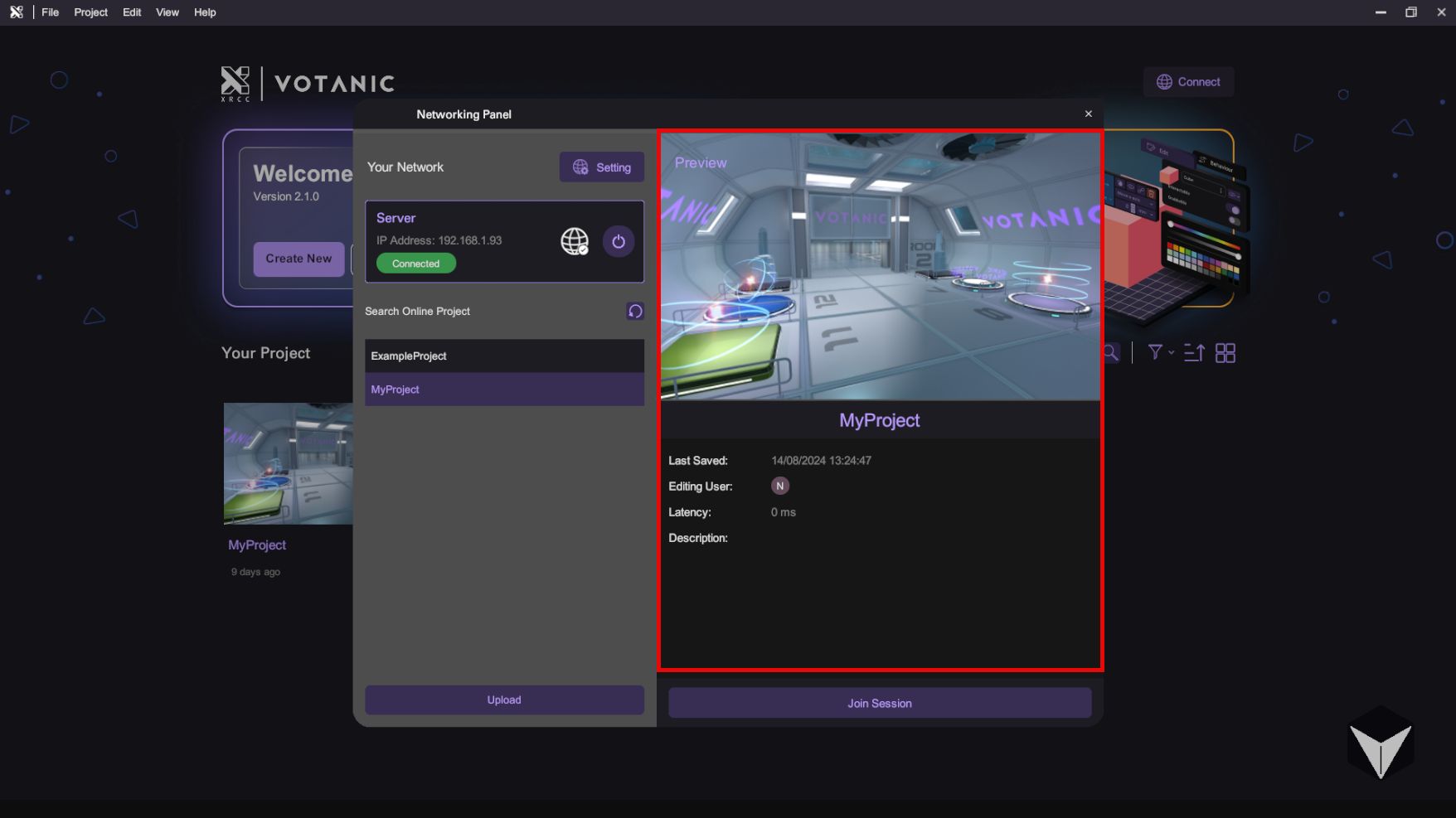Click the Votanic logo in the menu bar
Screen dimensions: 1456x818
tap(16, 12)
